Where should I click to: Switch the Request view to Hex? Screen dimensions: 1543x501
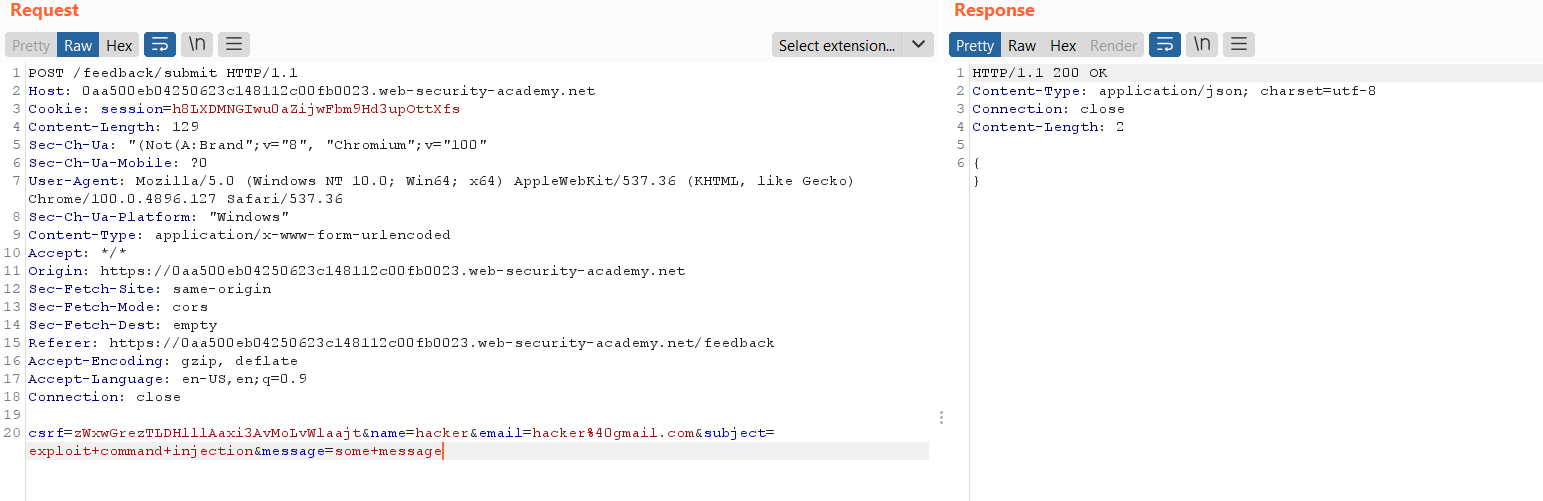[119, 45]
